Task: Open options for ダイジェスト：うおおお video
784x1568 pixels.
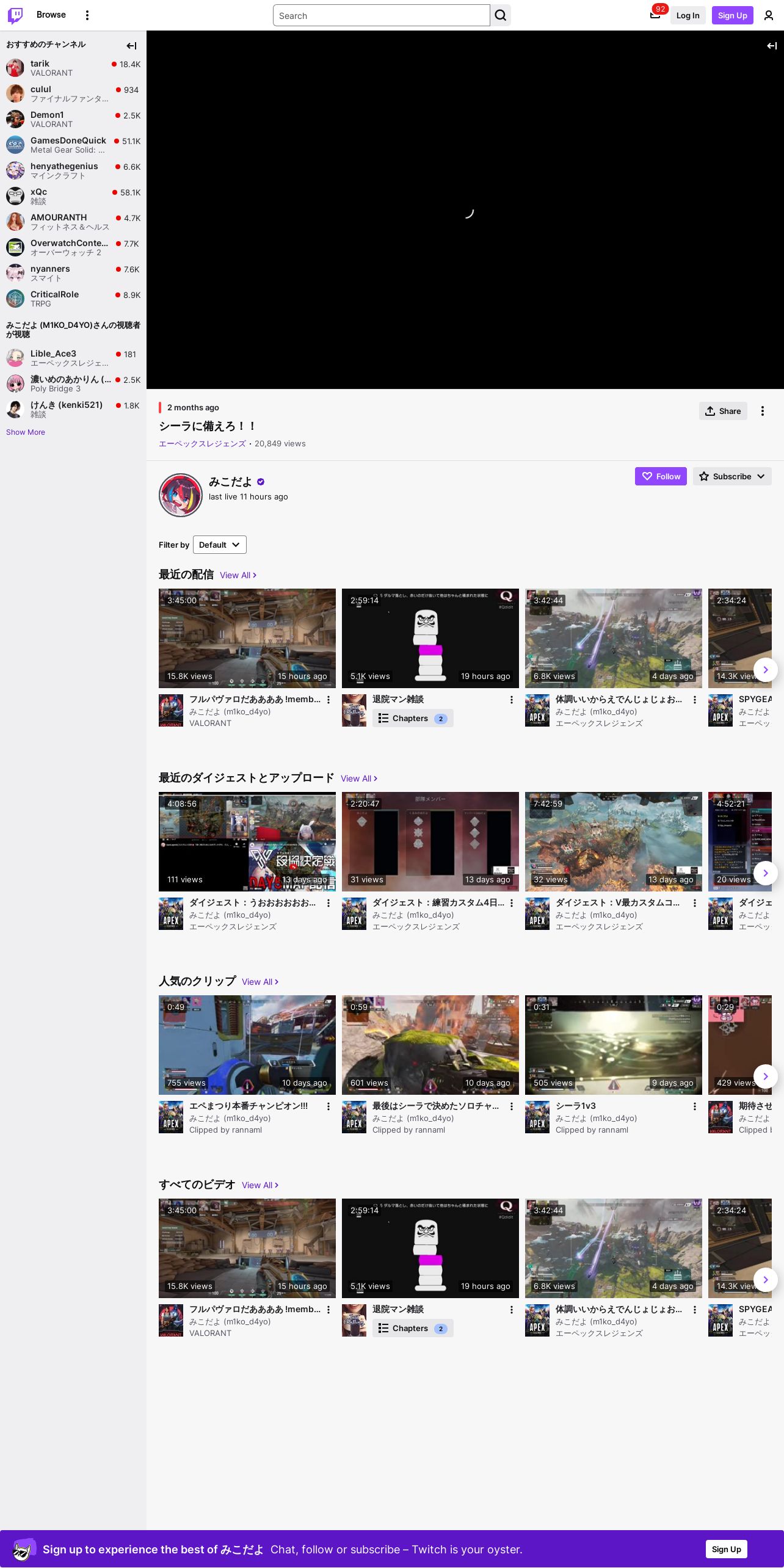Action: click(328, 903)
